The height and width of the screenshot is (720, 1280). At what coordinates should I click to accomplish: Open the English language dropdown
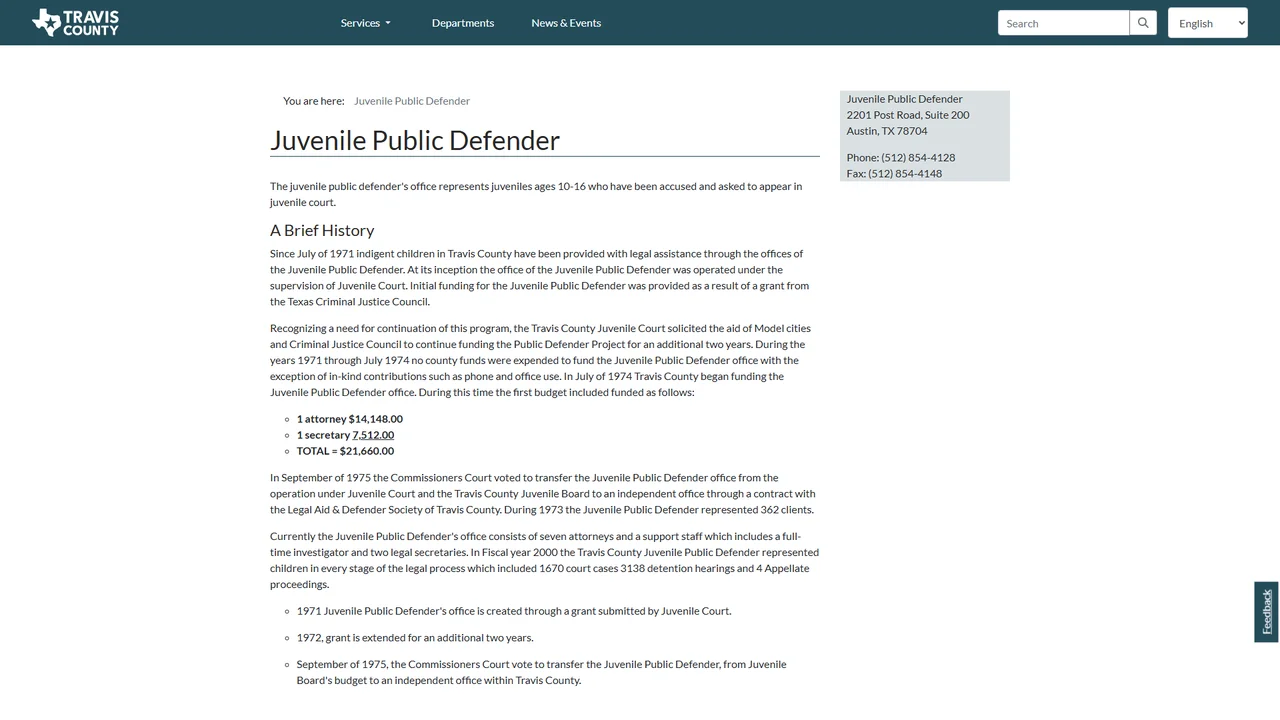point(1208,23)
